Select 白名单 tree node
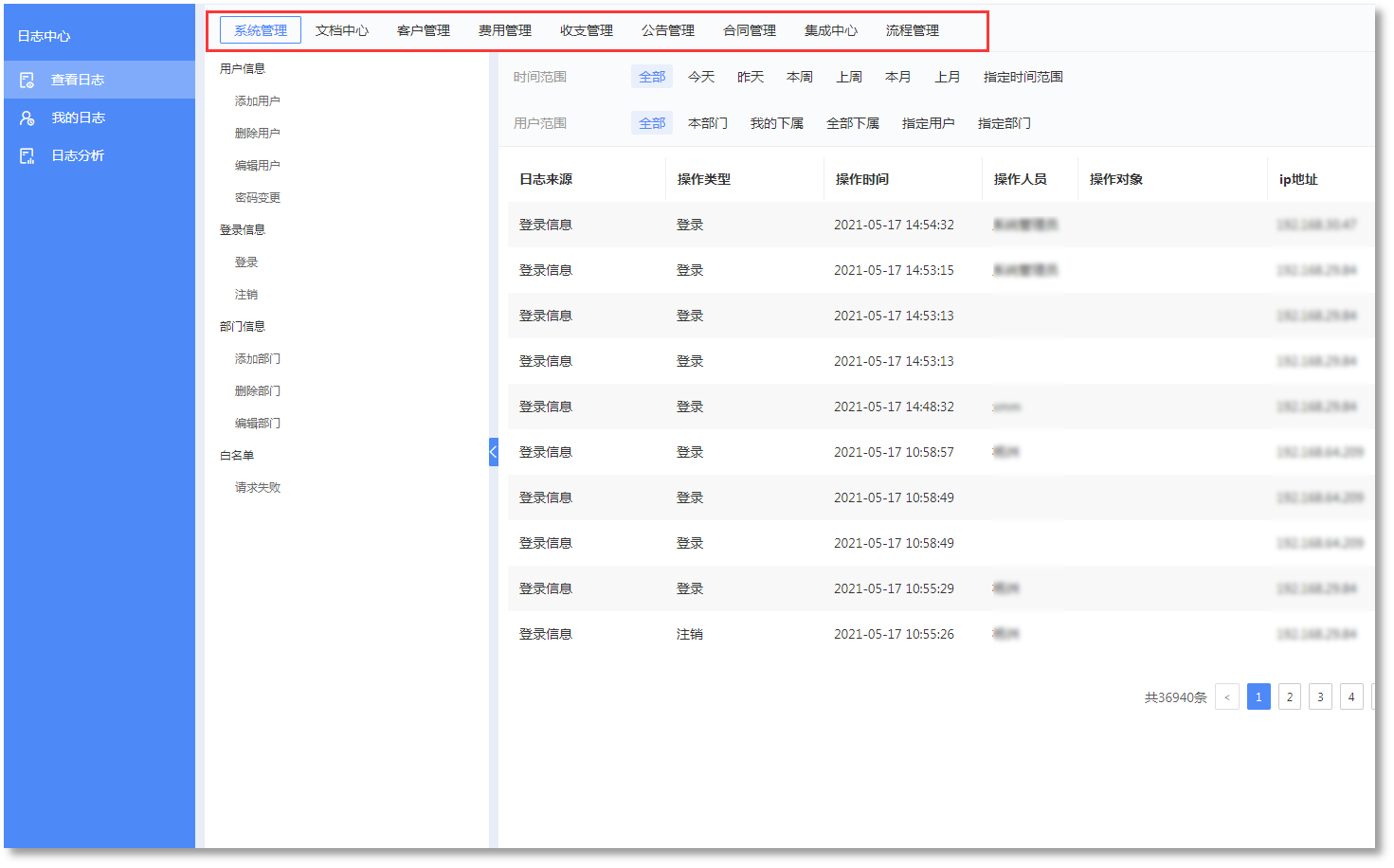Viewport: 1394px width, 868px height. coord(237,455)
